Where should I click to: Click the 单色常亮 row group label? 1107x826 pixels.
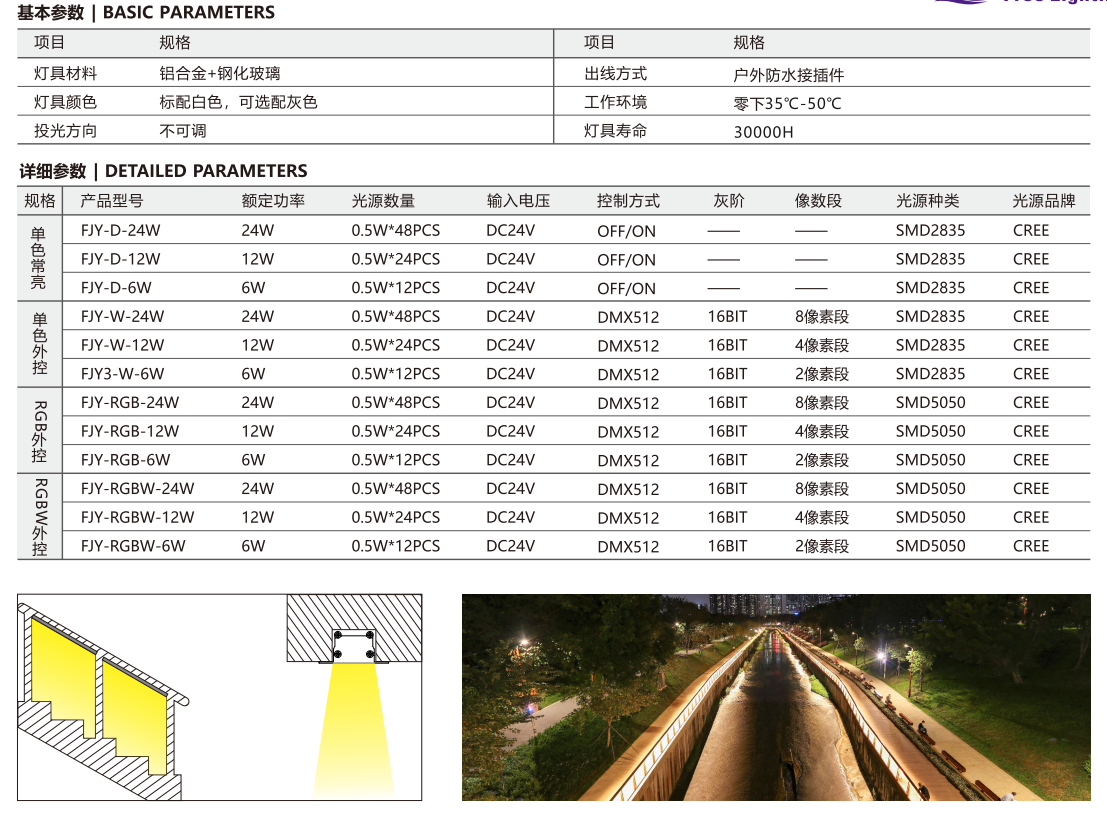(x=39, y=258)
